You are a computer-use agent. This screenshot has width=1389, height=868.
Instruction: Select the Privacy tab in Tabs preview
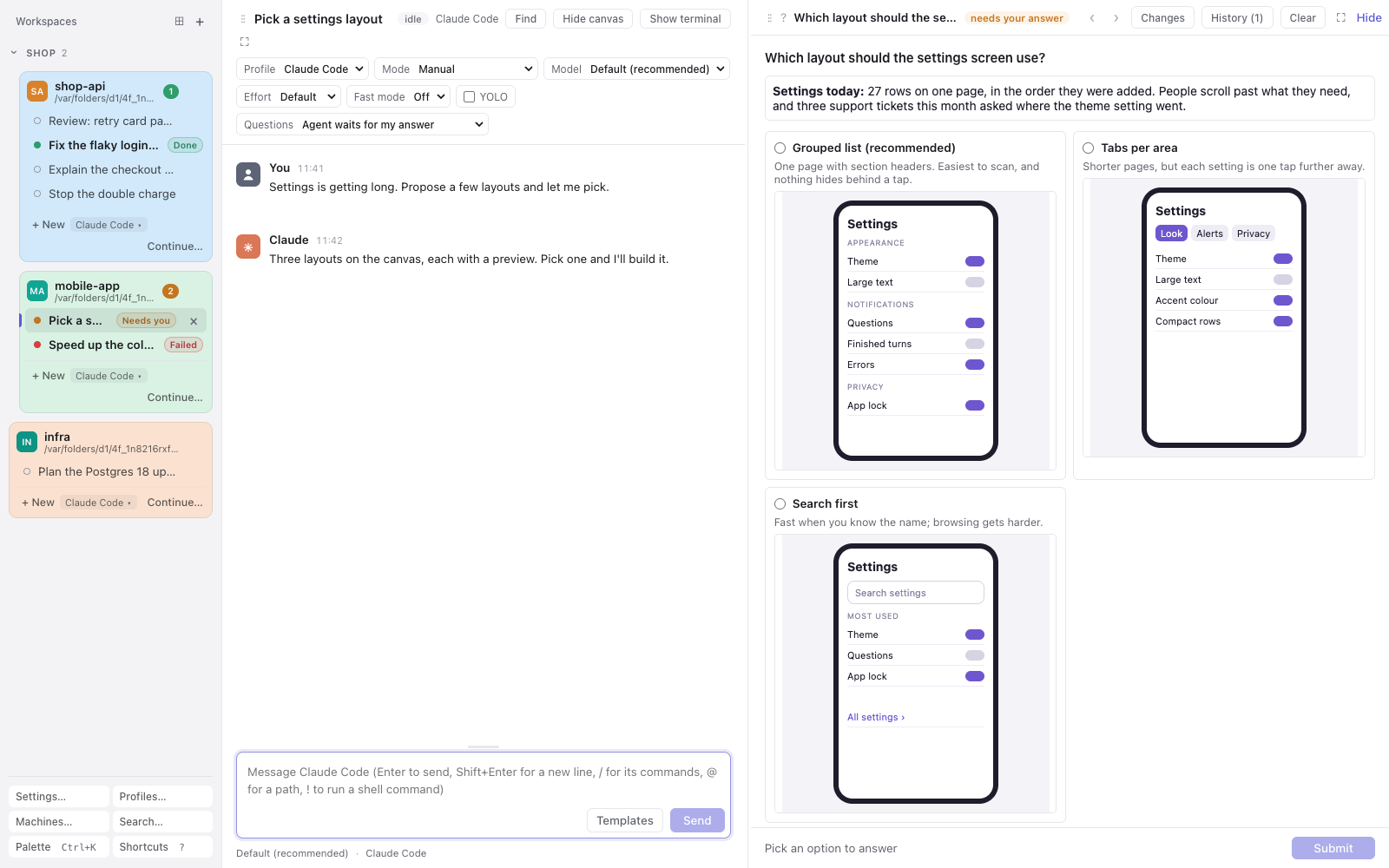click(1254, 233)
